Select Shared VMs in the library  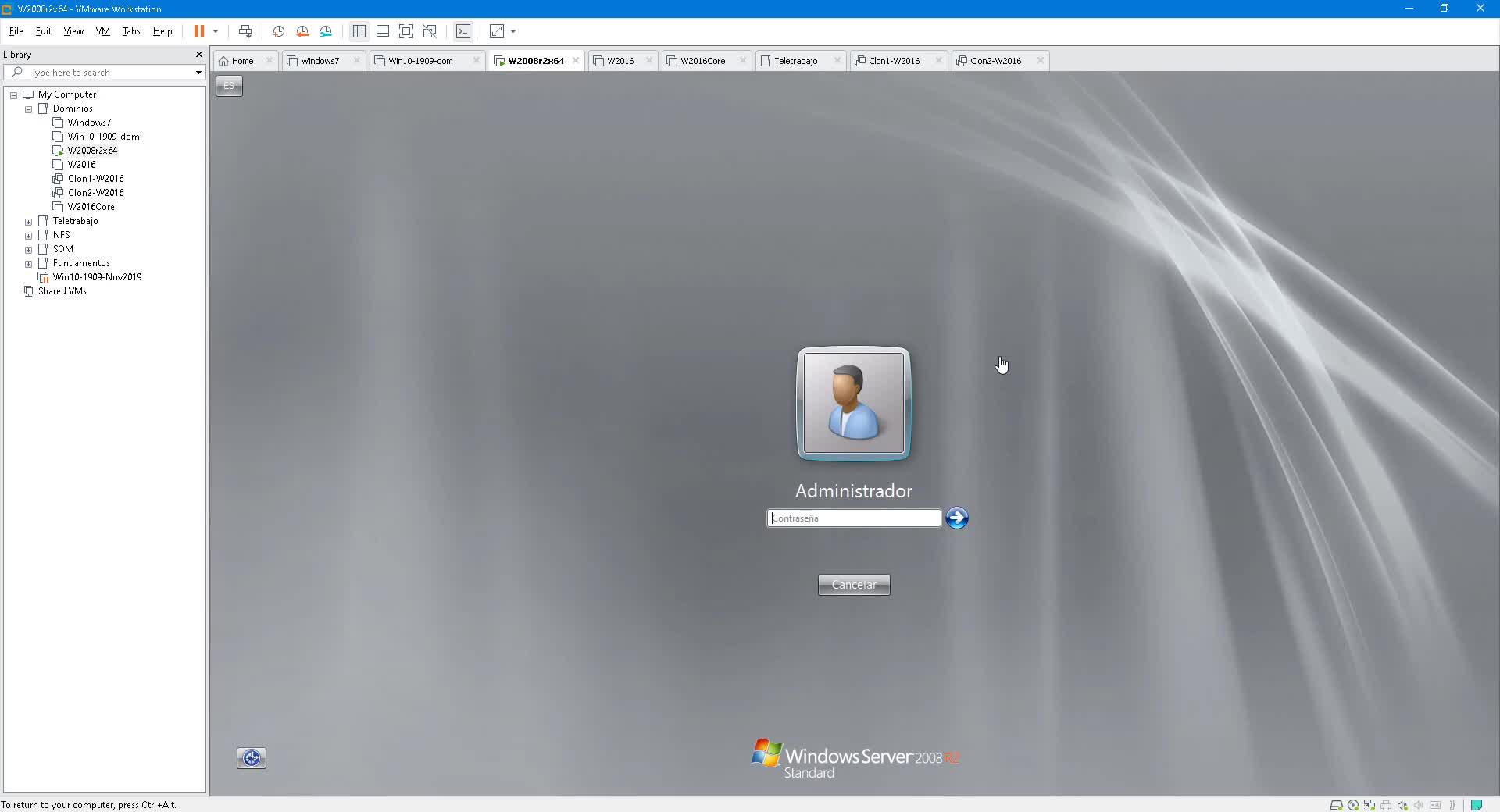(x=62, y=291)
